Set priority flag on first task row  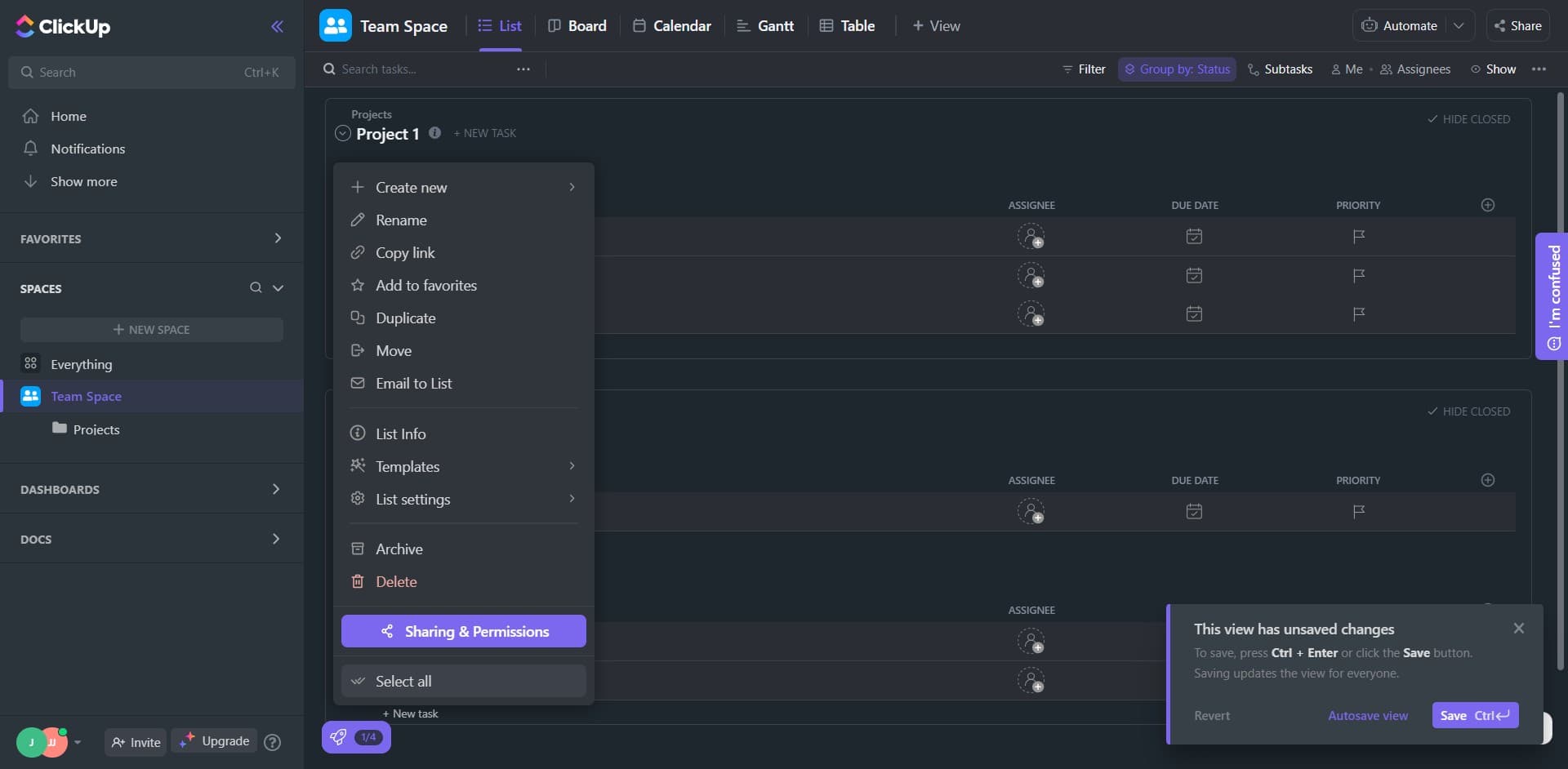point(1358,237)
